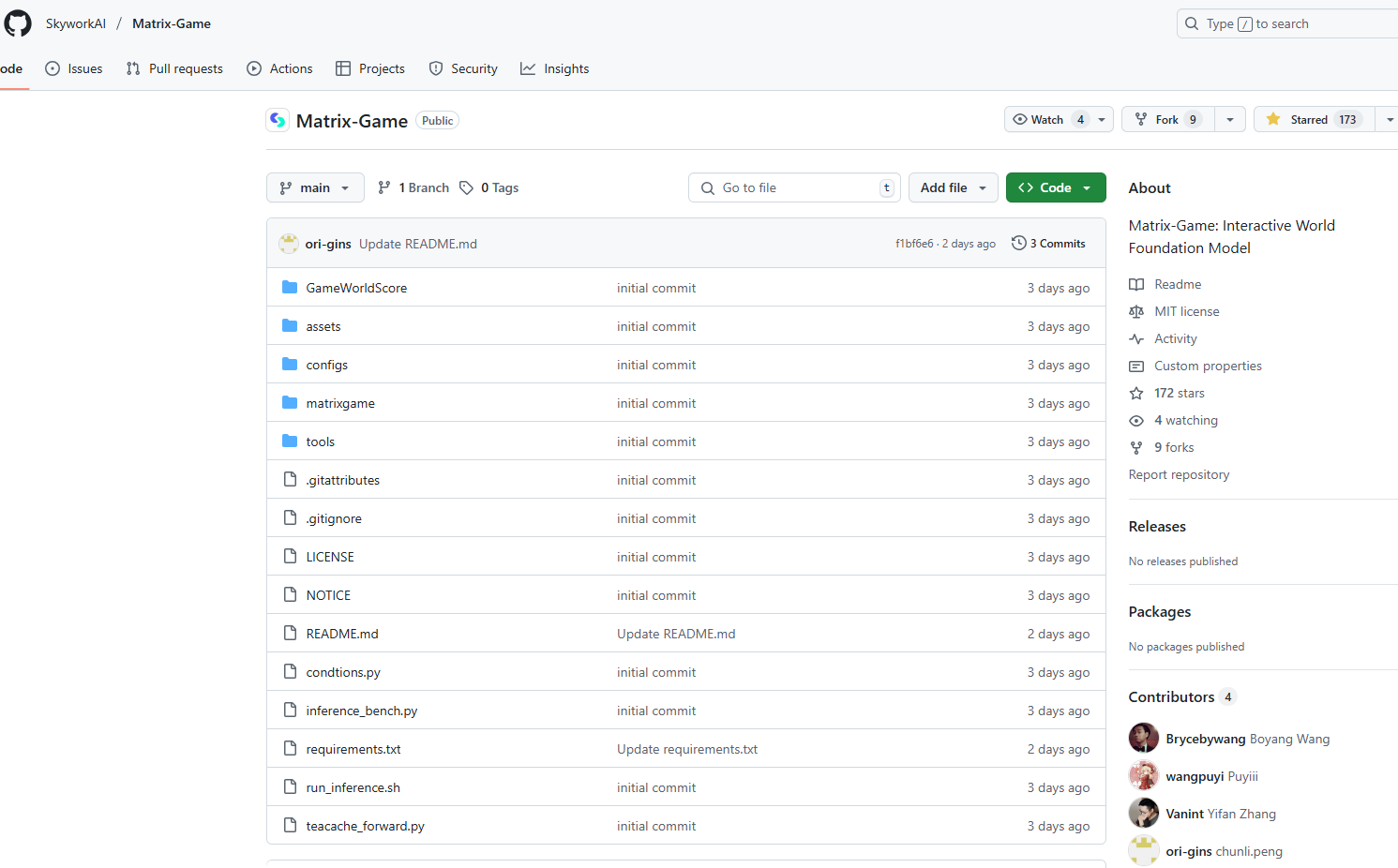Open Update README.md message in README.md row
Image resolution: width=1398 pixels, height=868 pixels.
[676, 634]
